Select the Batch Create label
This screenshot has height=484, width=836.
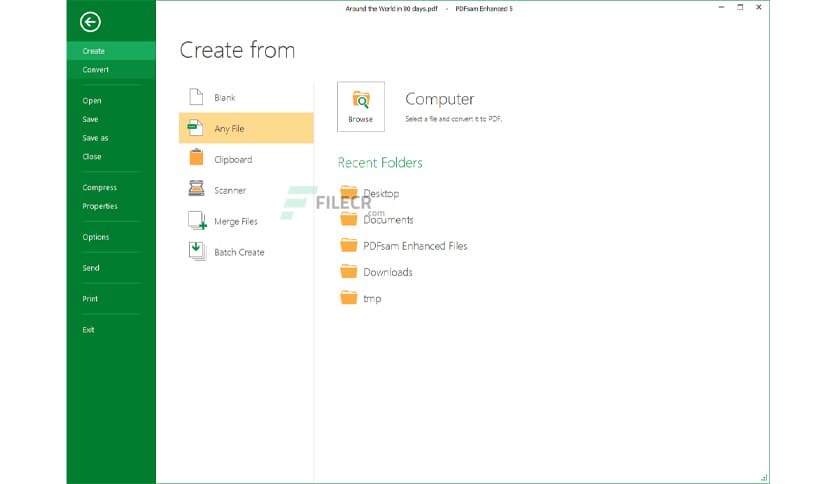click(239, 252)
